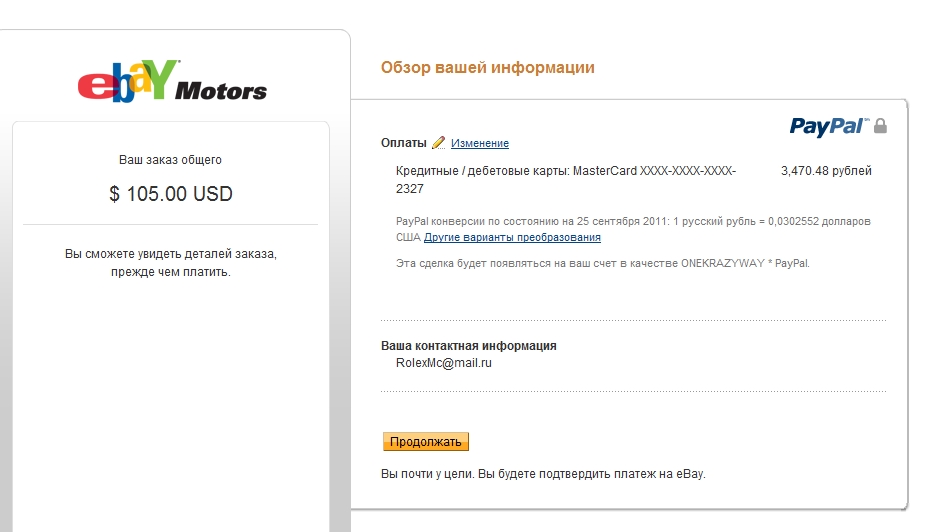Click the gray padlock security icon

pyautogui.click(x=881, y=126)
